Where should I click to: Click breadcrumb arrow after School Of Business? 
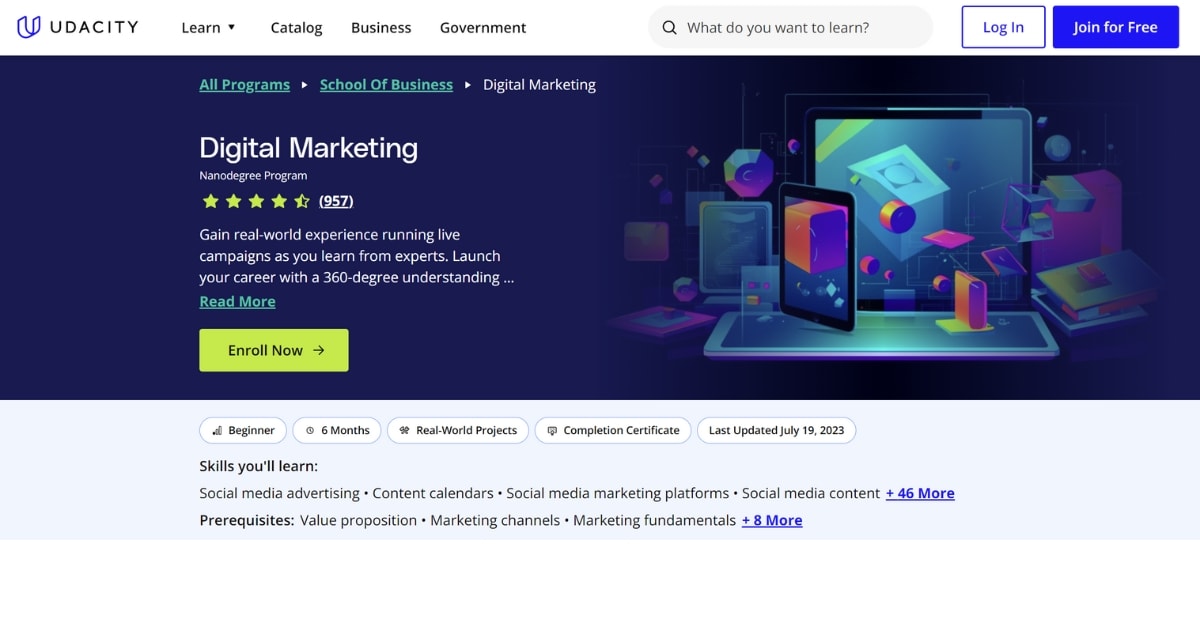point(467,85)
